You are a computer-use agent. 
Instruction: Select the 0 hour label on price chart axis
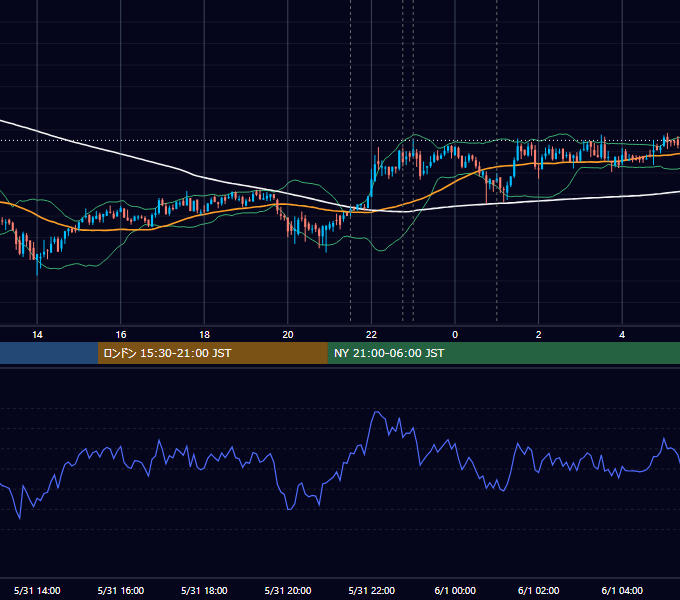(455, 335)
